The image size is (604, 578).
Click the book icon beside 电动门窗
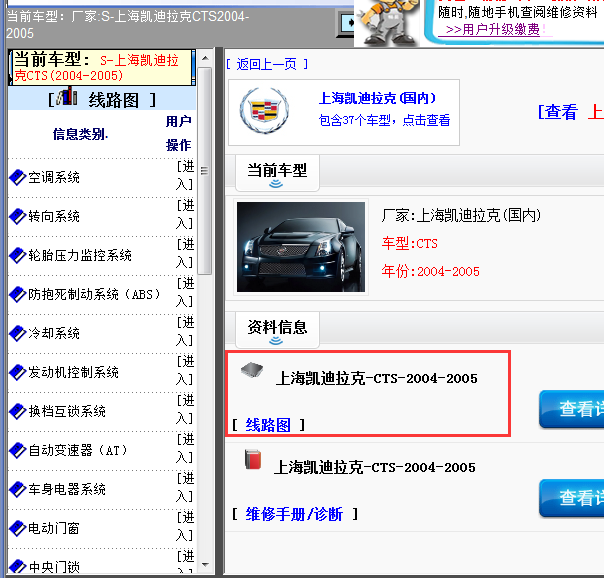[17, 528]
